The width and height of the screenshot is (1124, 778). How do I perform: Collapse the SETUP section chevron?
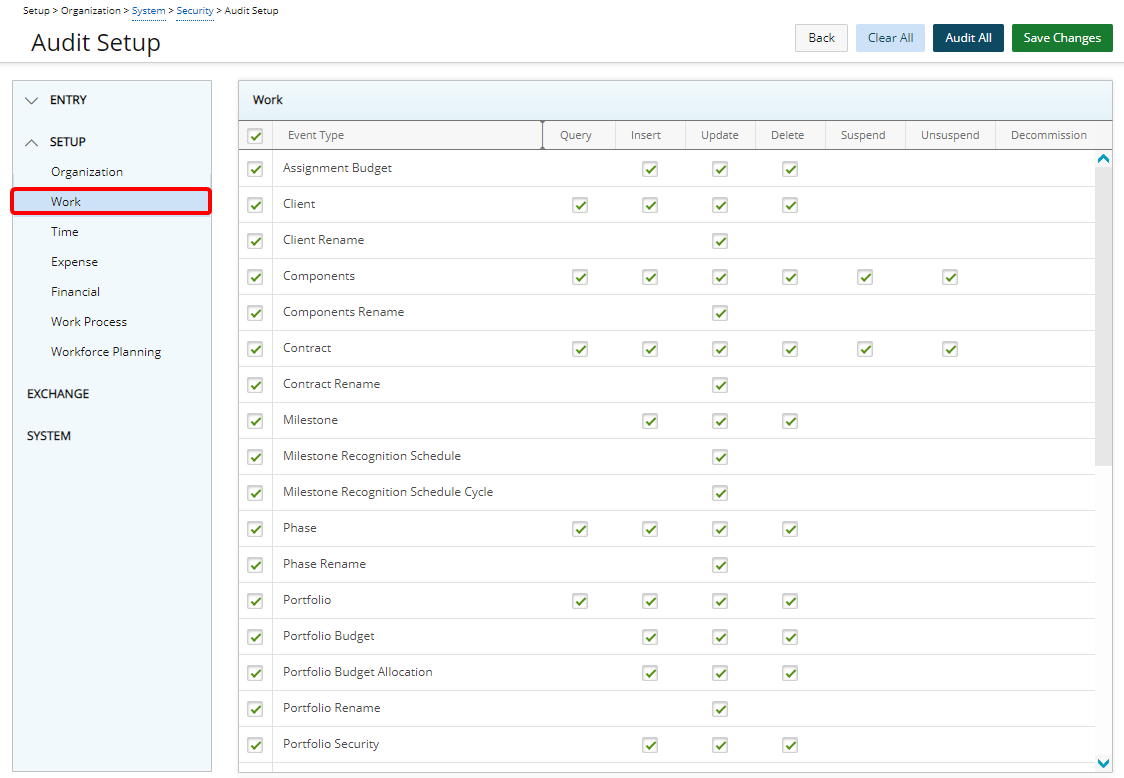[x=32, y=143]
